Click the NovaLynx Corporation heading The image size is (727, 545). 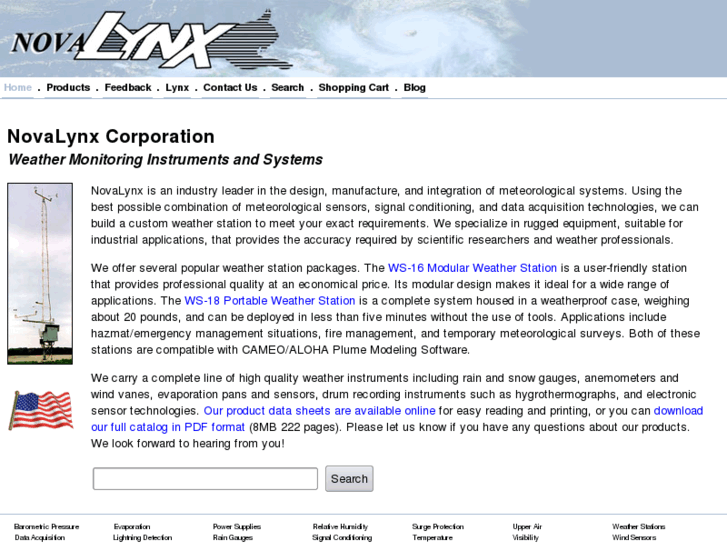coord(111,136)
